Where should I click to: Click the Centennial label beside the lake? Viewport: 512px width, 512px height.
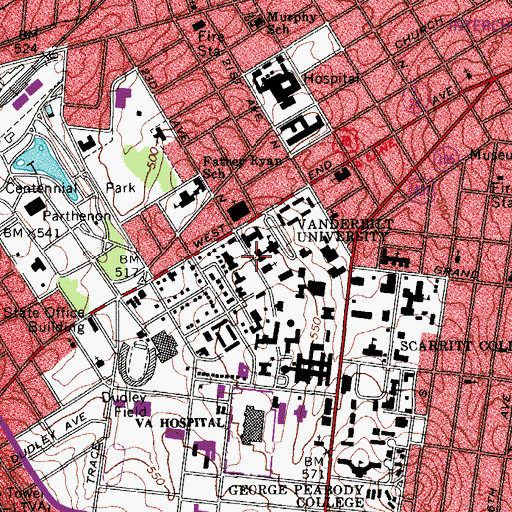tap(42, 188)
